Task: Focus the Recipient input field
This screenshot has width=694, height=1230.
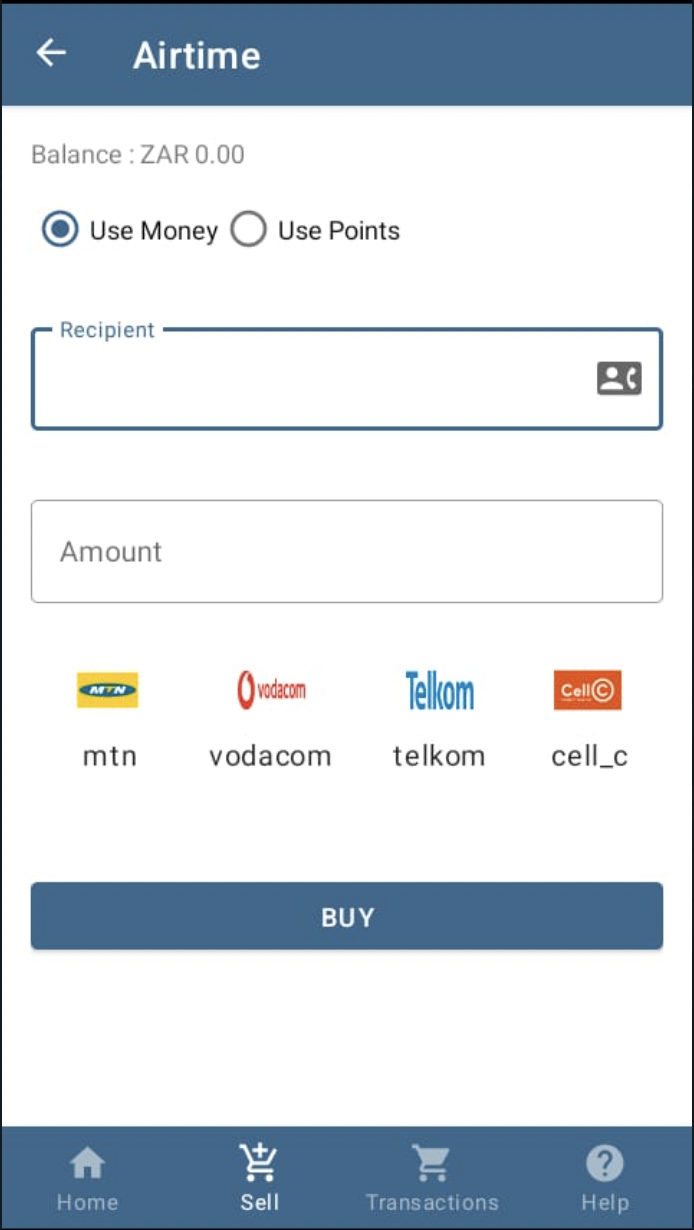Action: pyautogui.click(x=347, y=379)
